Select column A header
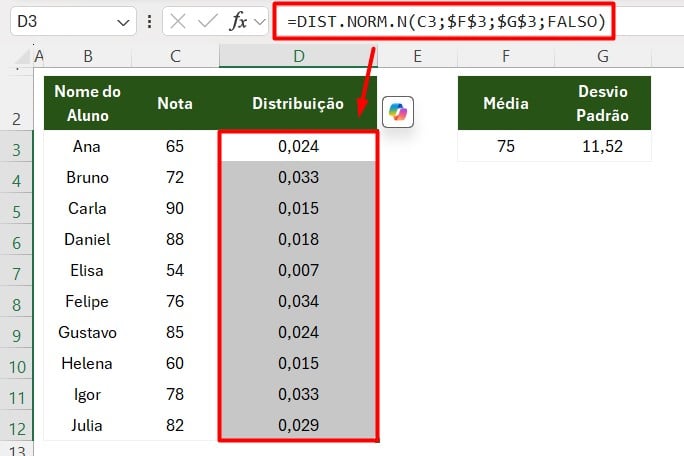The image size is (684, 456). tap(39, 56)
